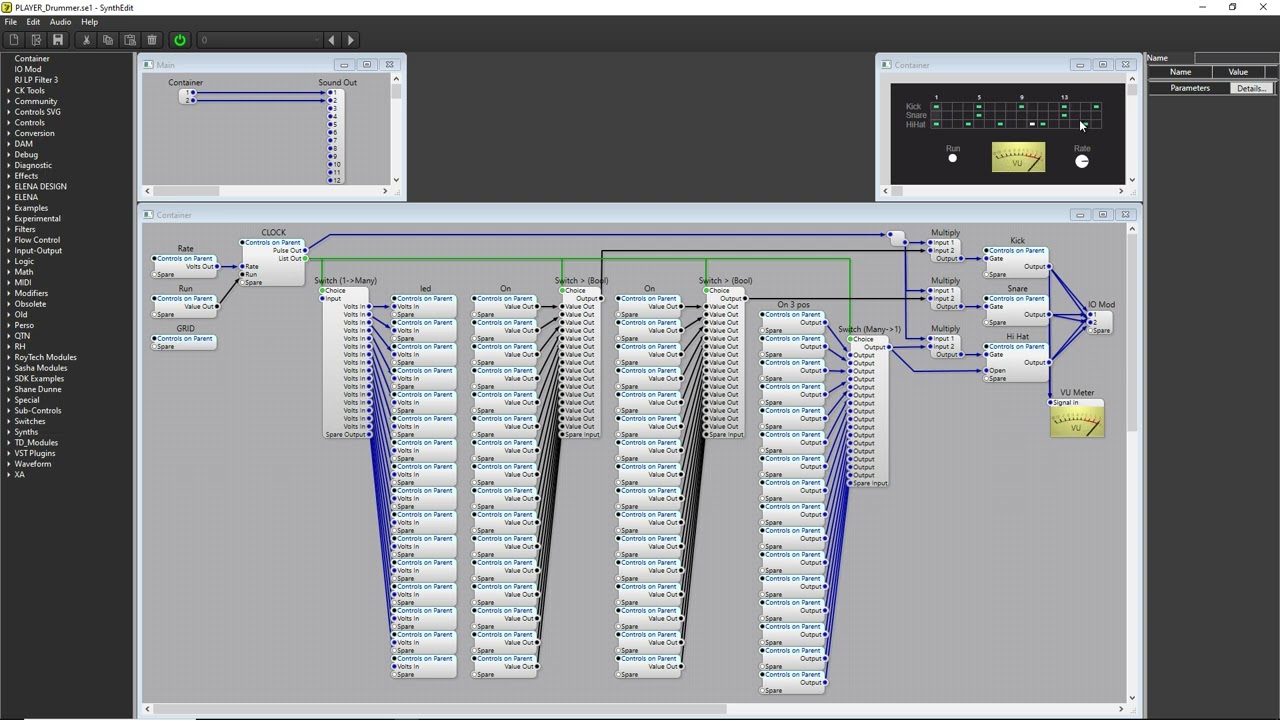Click the Cut scissors icon
Screen dimensions: 1280x720
point(86,40)
